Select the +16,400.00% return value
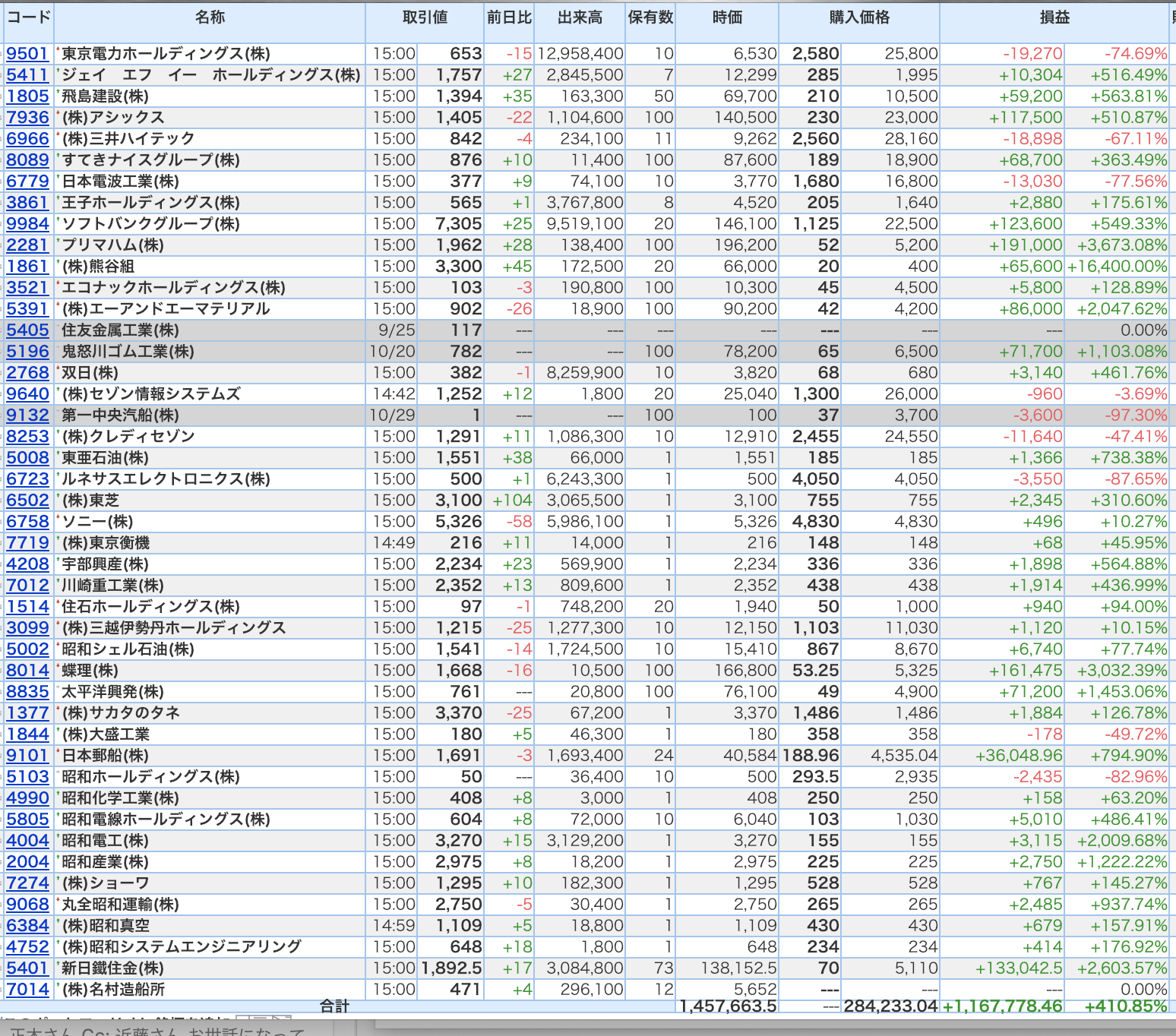This screenshot has width=1176, height=1036. pos(1117,267)
